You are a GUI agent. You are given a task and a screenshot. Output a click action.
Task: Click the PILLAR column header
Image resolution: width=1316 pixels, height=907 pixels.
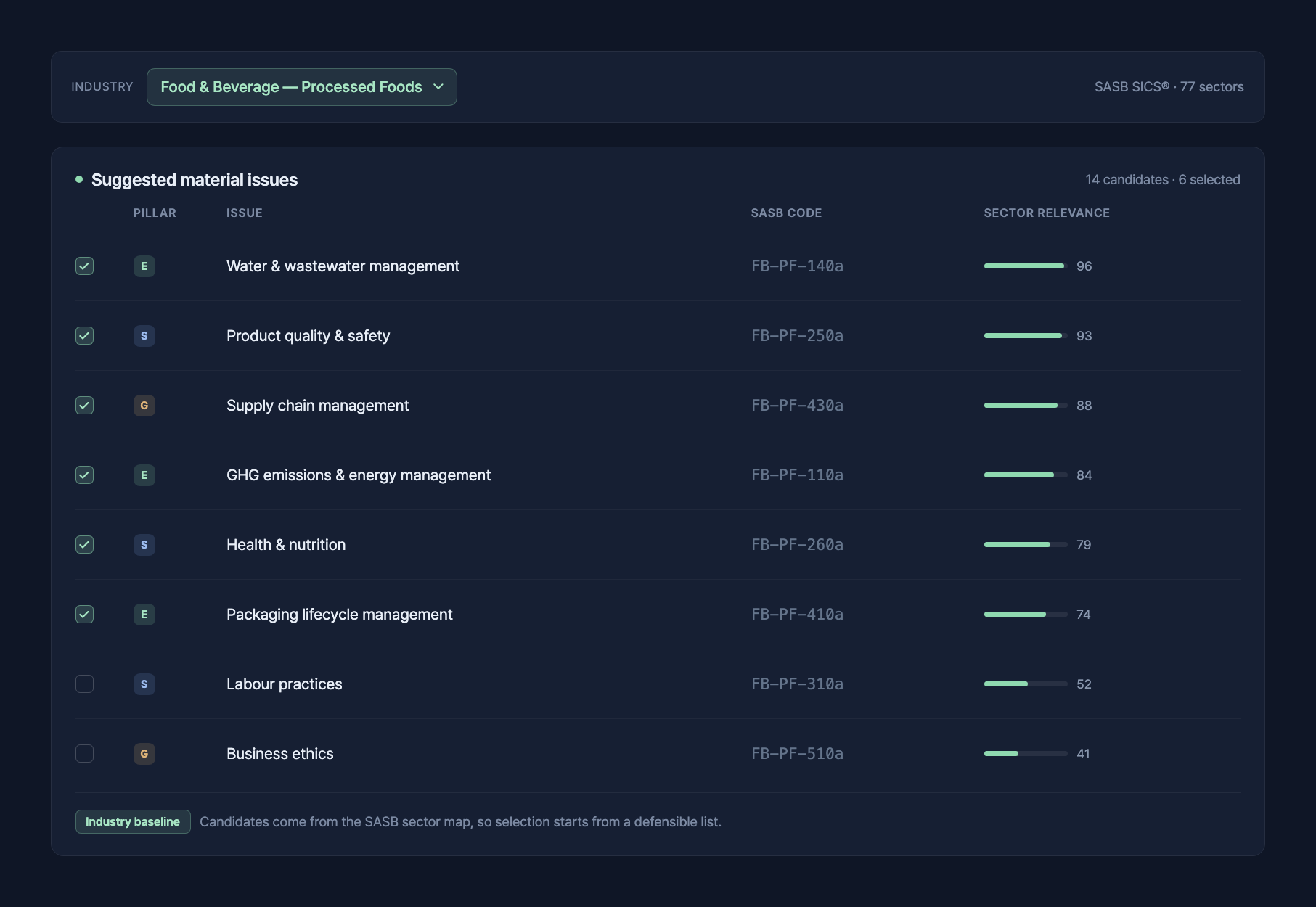(155, 213)
